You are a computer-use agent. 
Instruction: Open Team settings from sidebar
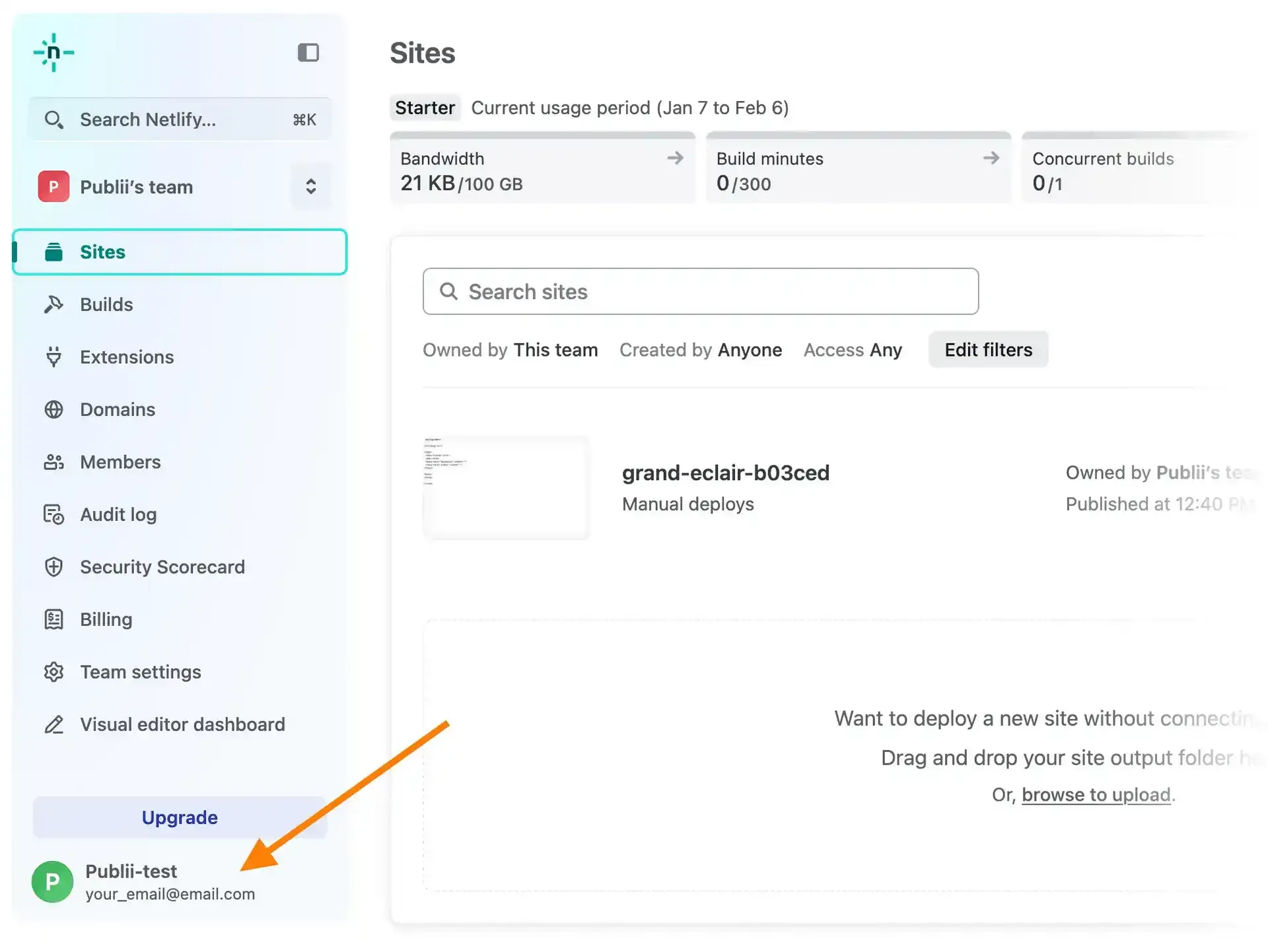coord(140,672)
